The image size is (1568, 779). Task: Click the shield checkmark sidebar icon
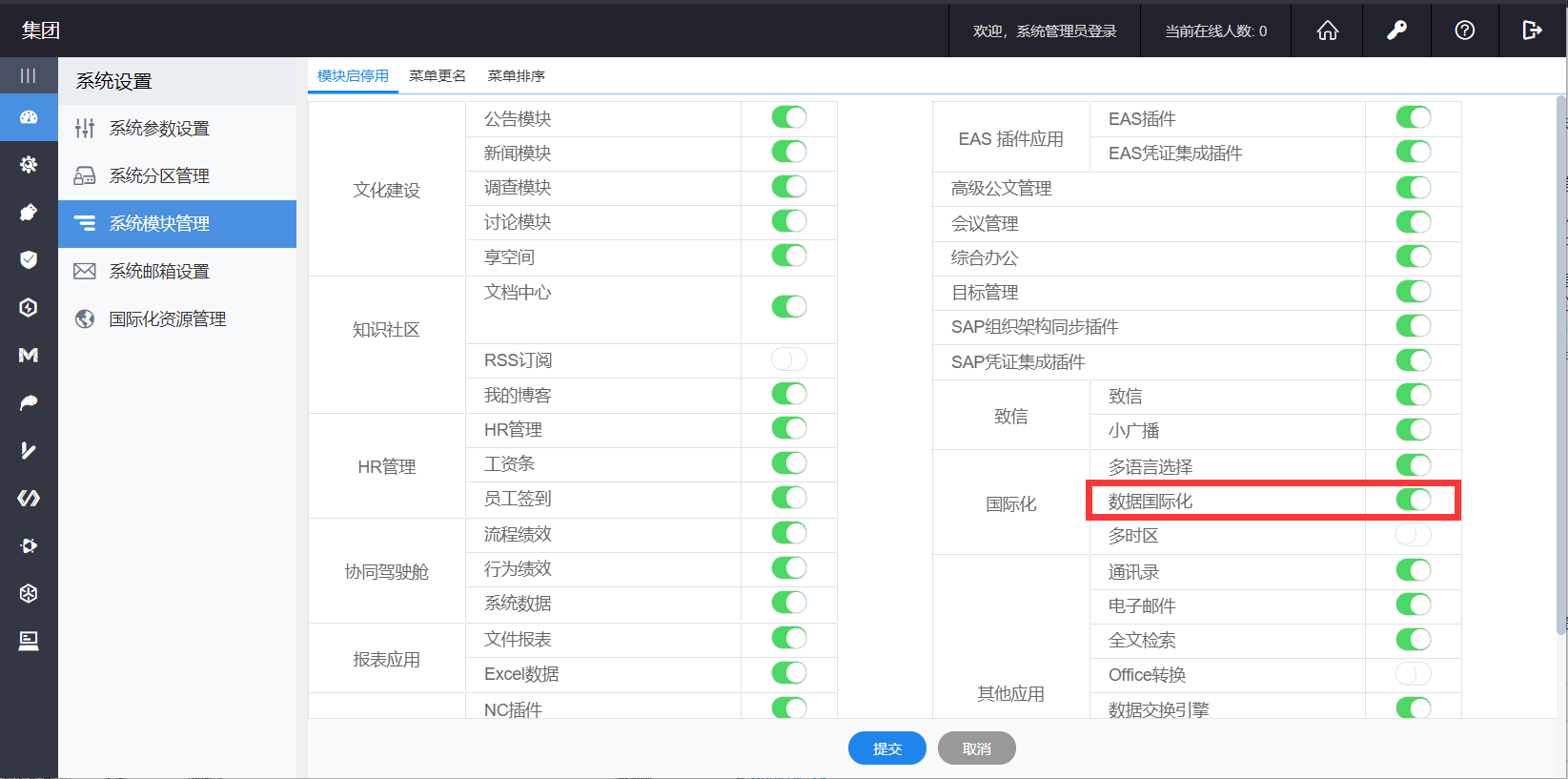point(29,259)
